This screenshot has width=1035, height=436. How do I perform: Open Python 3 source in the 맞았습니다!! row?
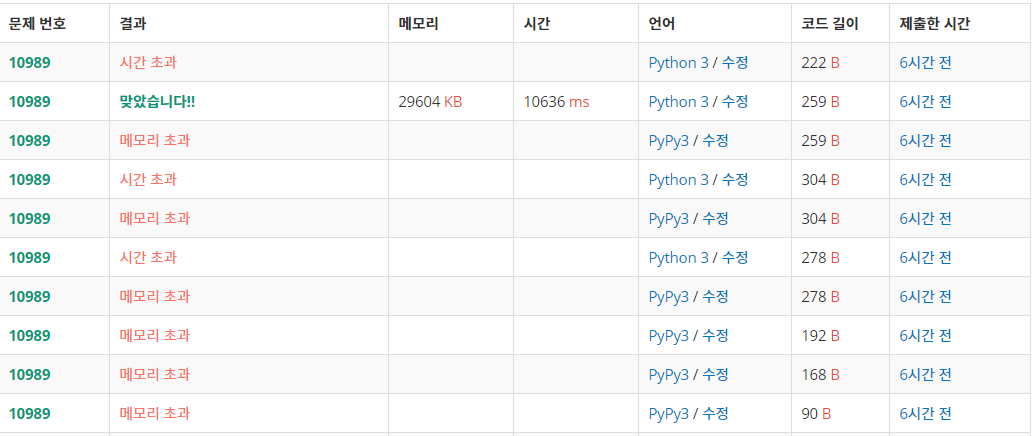[x=679, y=102]
